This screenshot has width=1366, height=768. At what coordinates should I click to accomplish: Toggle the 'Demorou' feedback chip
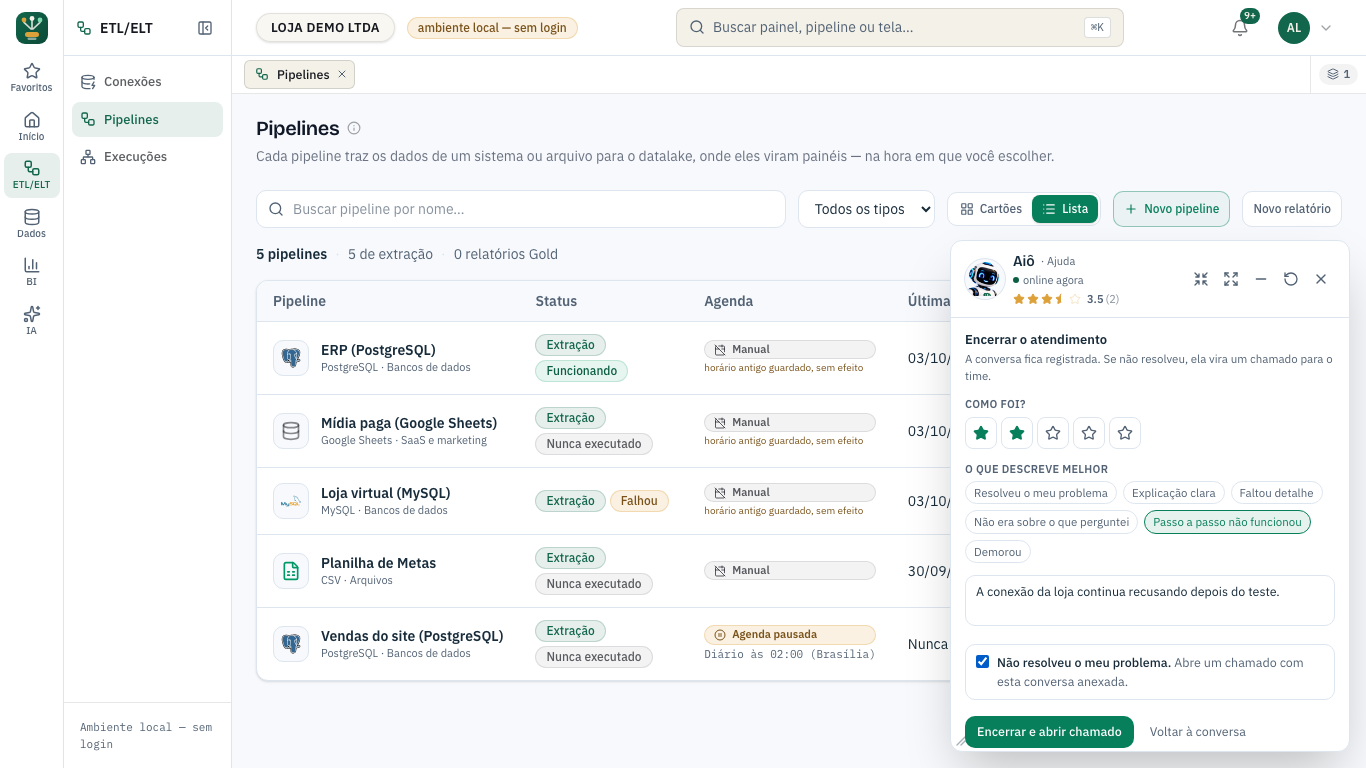click(998, 552)
